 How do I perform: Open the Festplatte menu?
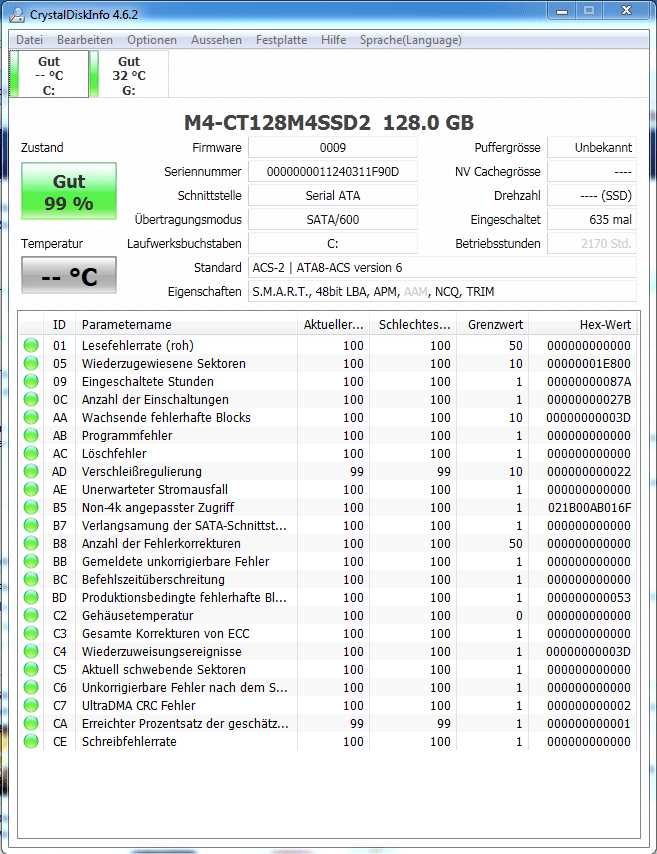[282, 40]
